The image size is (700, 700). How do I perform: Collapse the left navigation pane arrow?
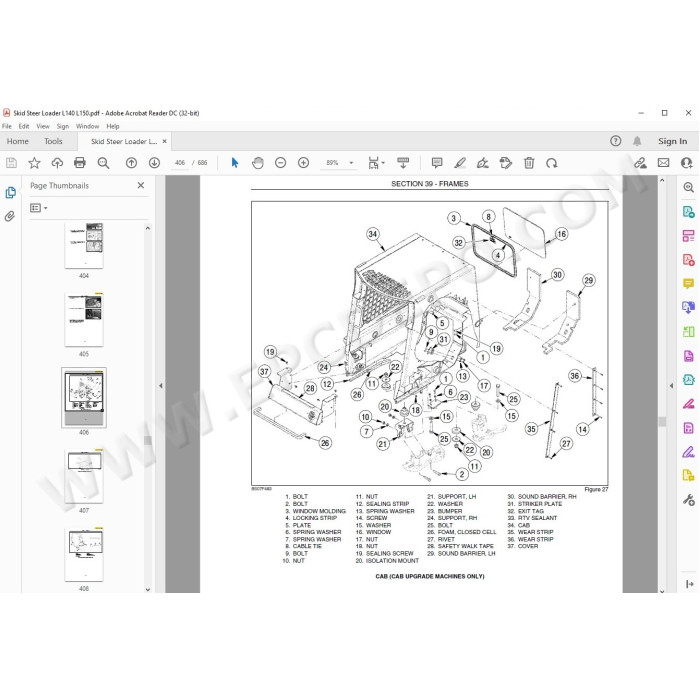161,386
